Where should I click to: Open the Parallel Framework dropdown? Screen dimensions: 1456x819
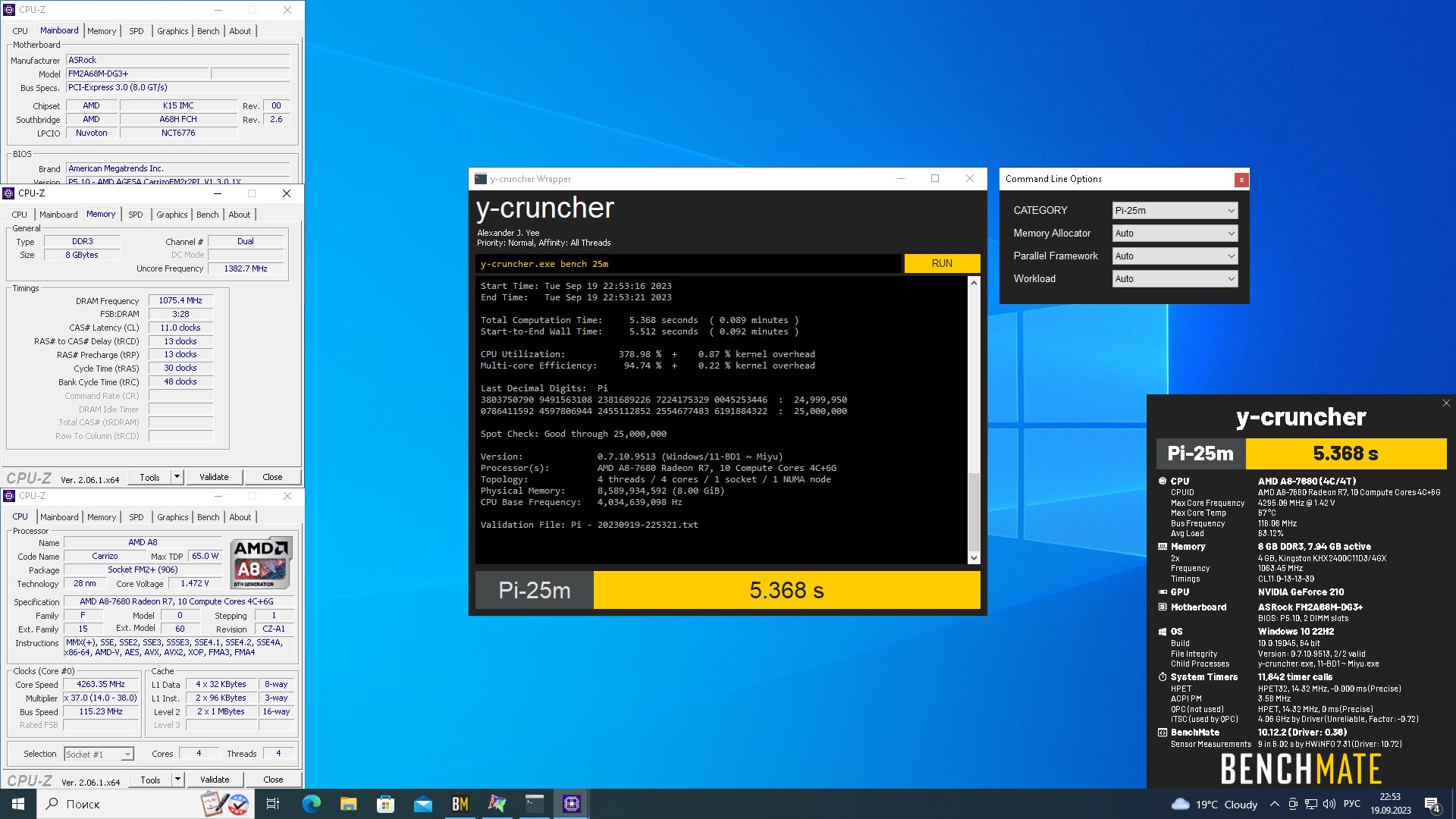click(1175, 256)
